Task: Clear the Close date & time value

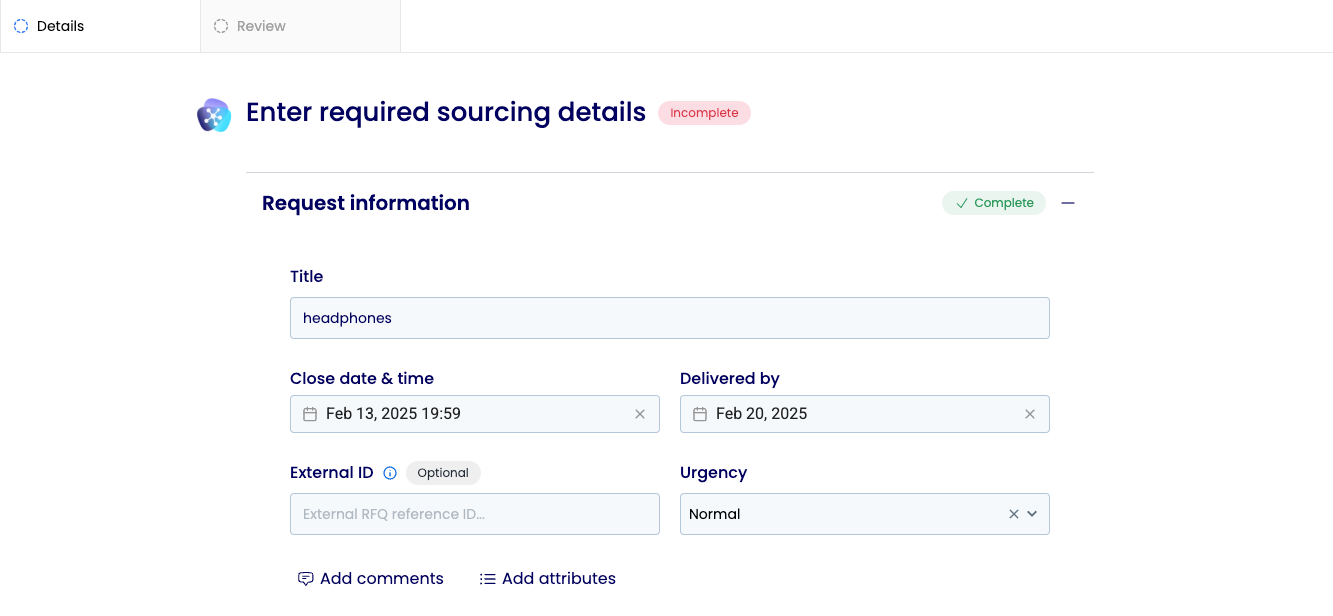Action: pyautogui.click(x=640, y=414)
